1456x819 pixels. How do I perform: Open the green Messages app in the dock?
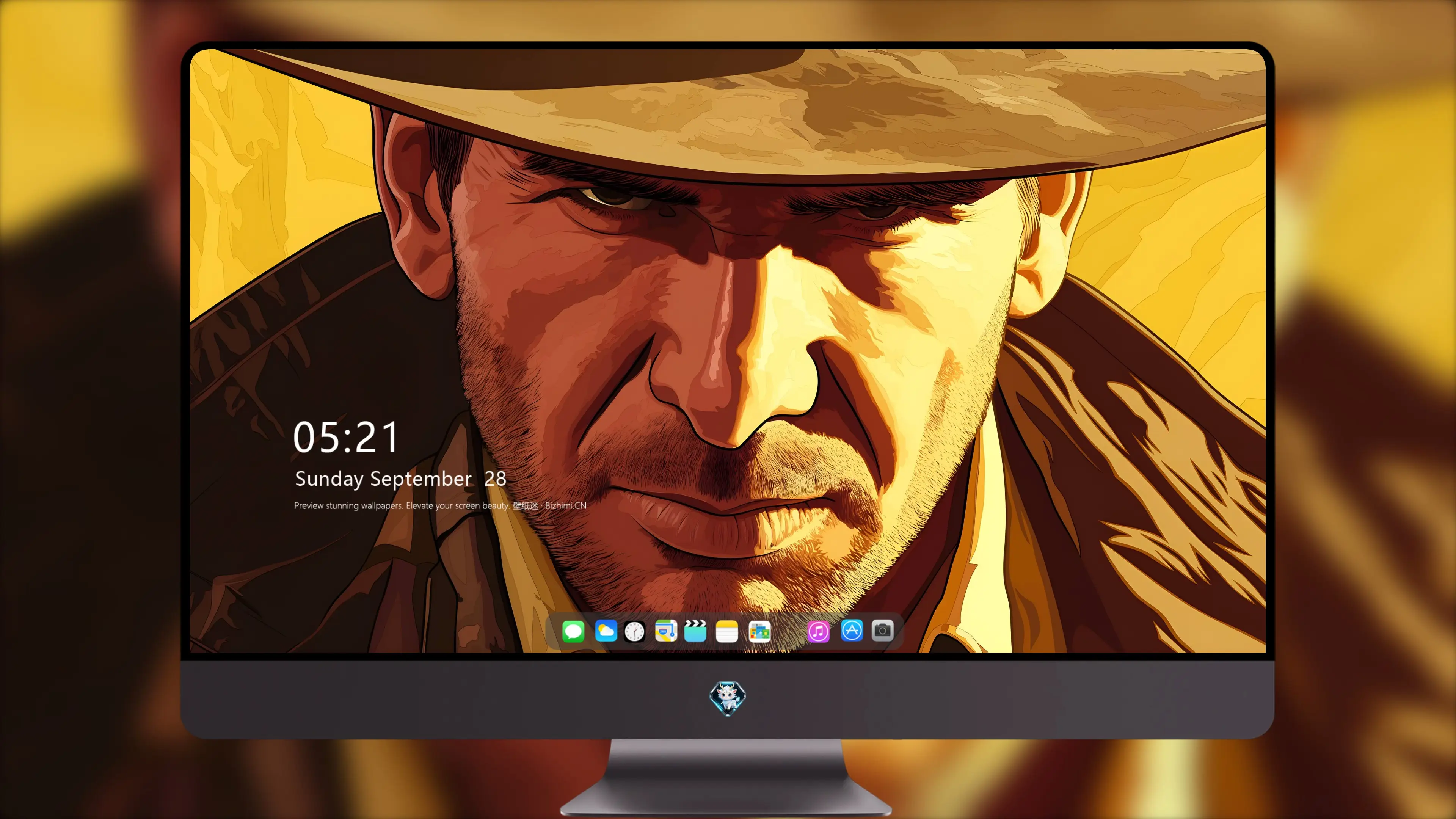[x=573, y=631]
